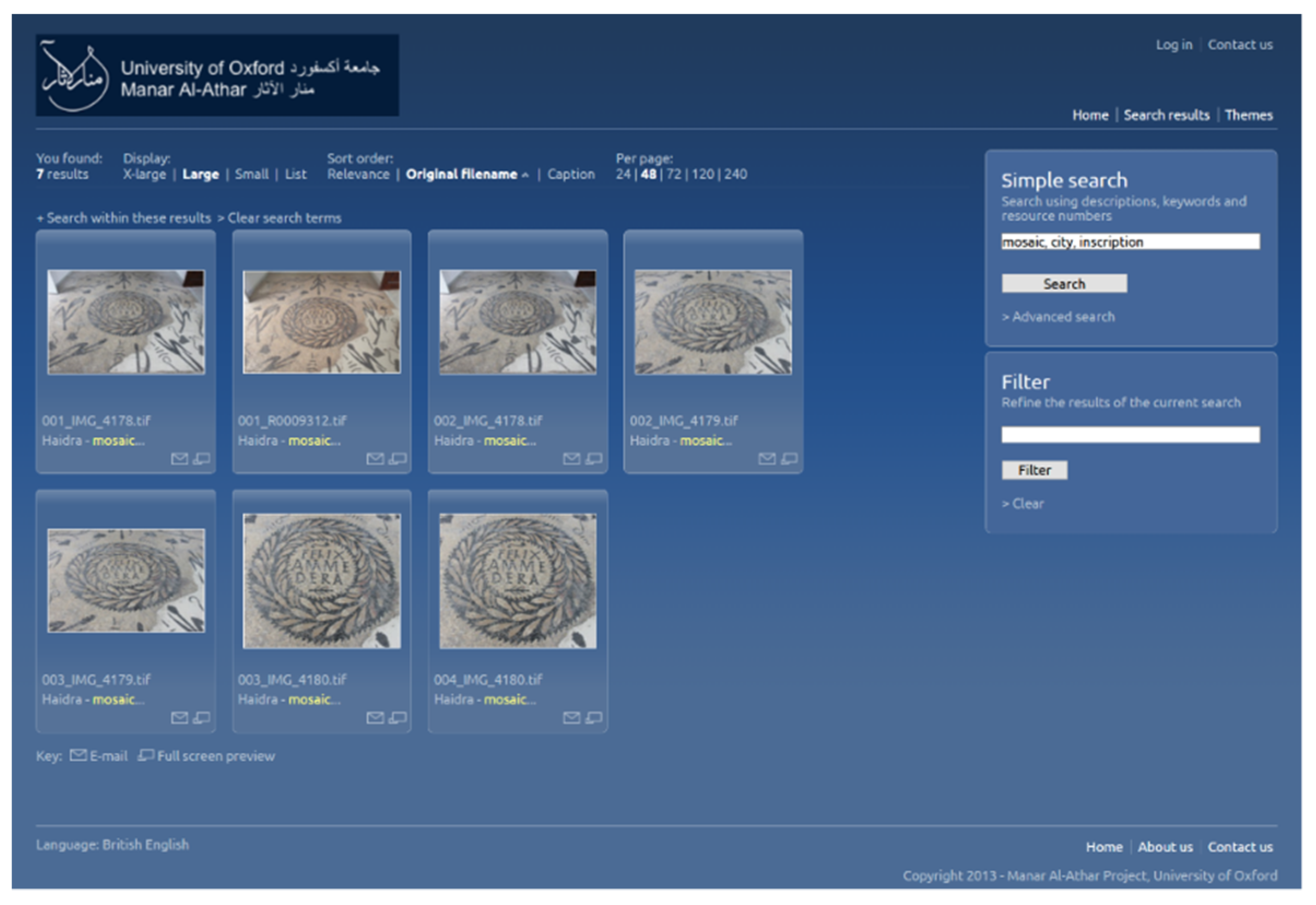The height and width of the screenshot is (905, 1316).
Task: Click E-mail icon under 002_IMG_4178.tif
Action: (x=571, y=459)
